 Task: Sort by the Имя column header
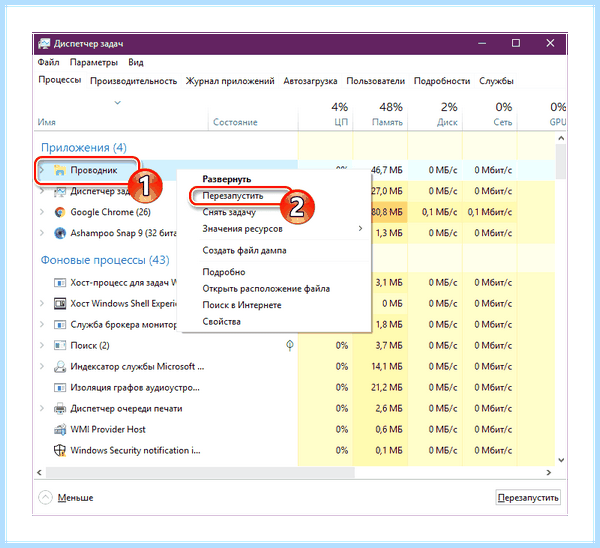click(x=47, y=122)
